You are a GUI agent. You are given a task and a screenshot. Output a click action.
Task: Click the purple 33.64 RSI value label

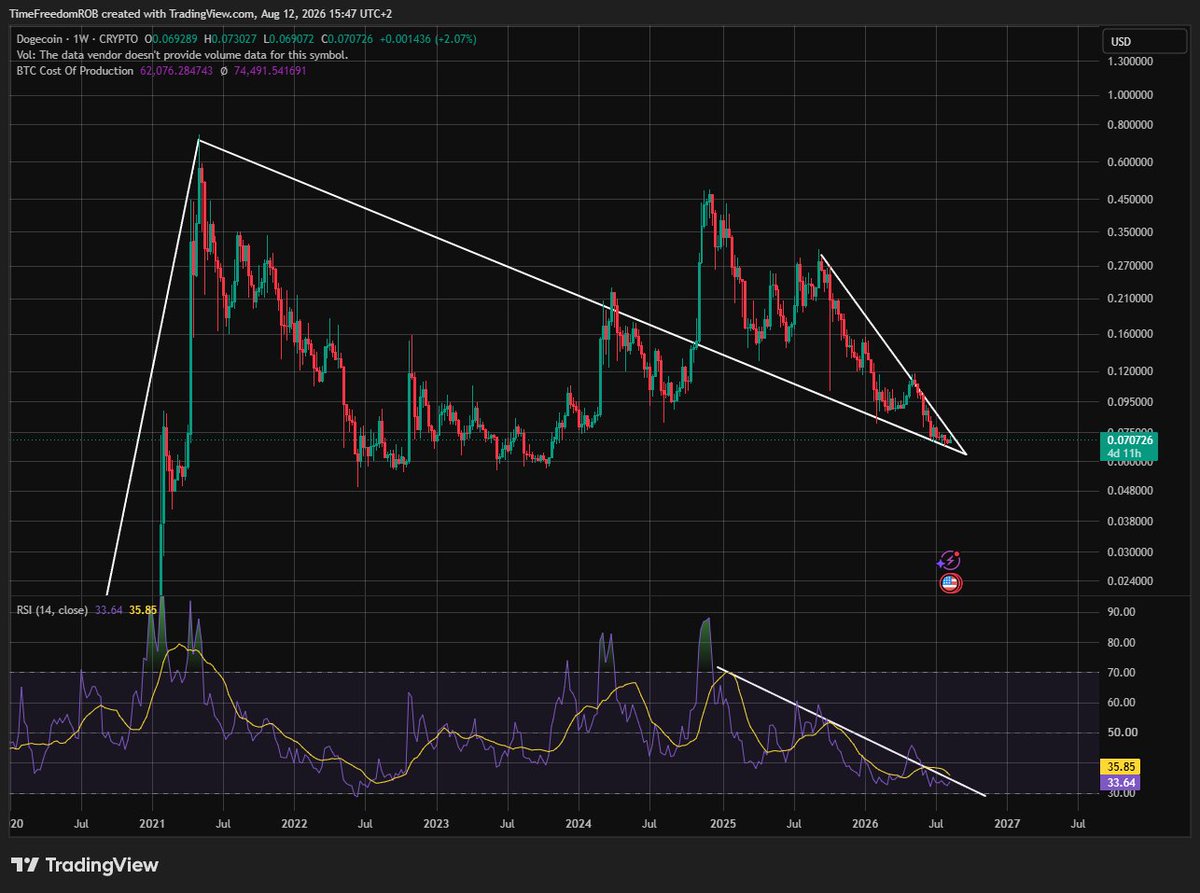click(1122, 782)
